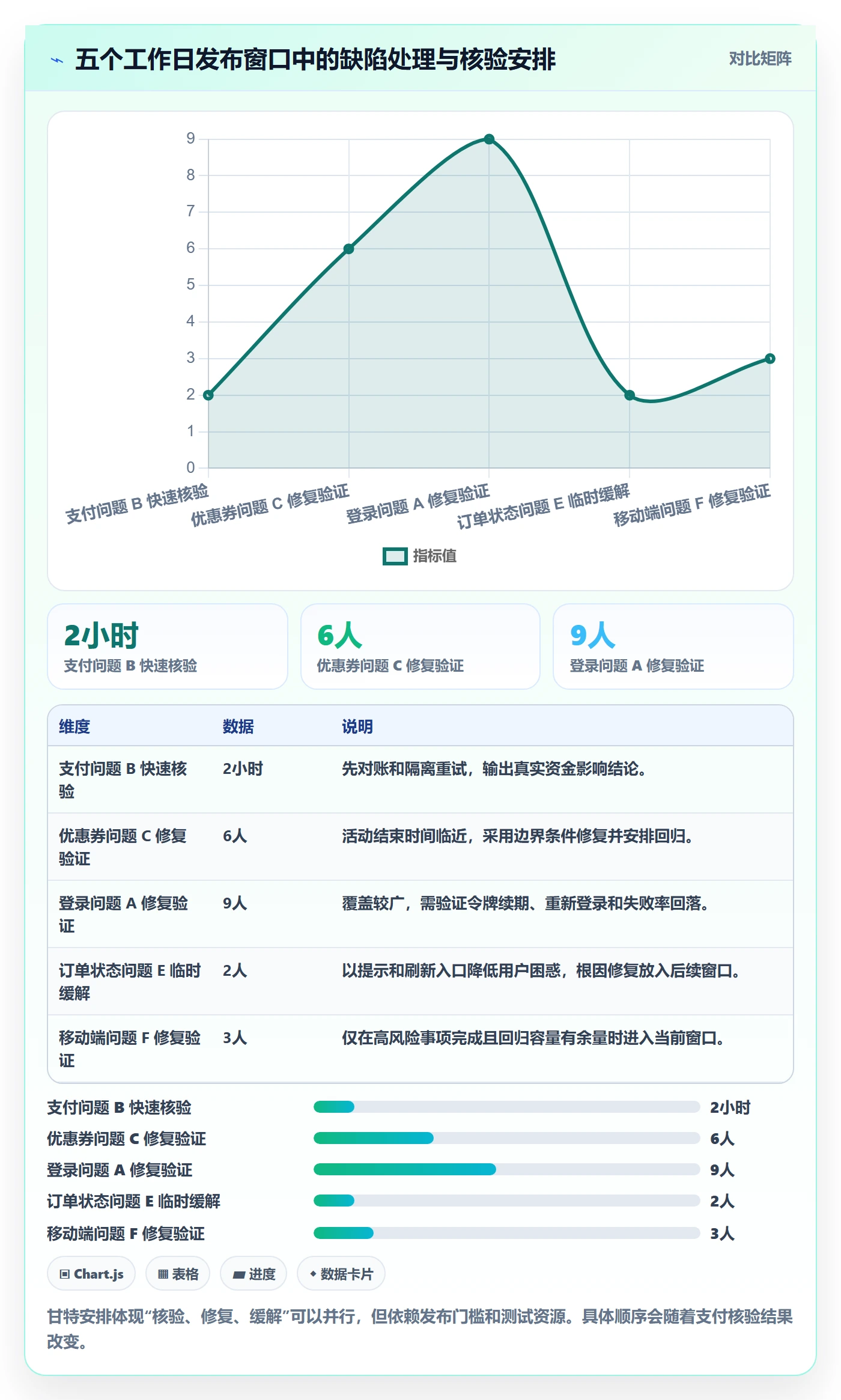This screenshot has height=1400, width=841.
Task: Click progress bar for 订单状态问题 E 临时缓解
Action: coord(506,1201)
